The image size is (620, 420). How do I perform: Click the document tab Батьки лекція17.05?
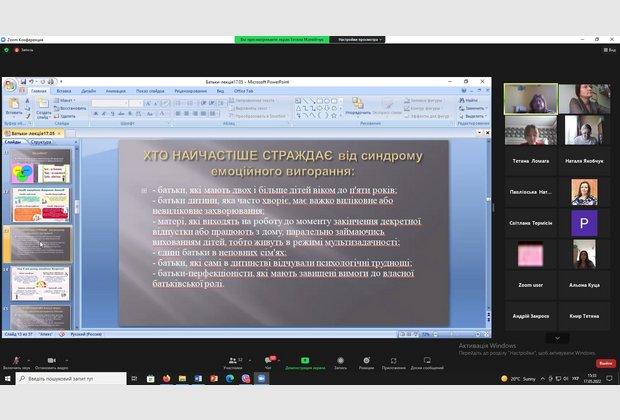(33, 133)
